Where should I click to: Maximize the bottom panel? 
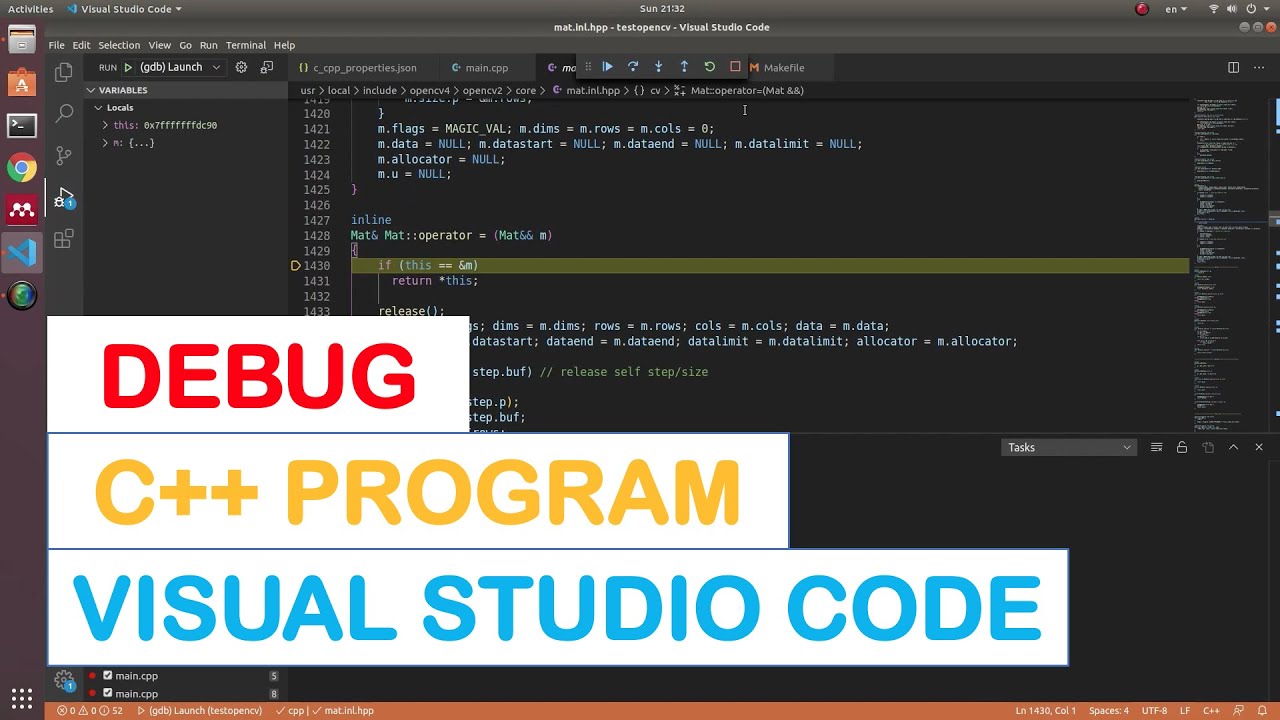point(1233,447)
